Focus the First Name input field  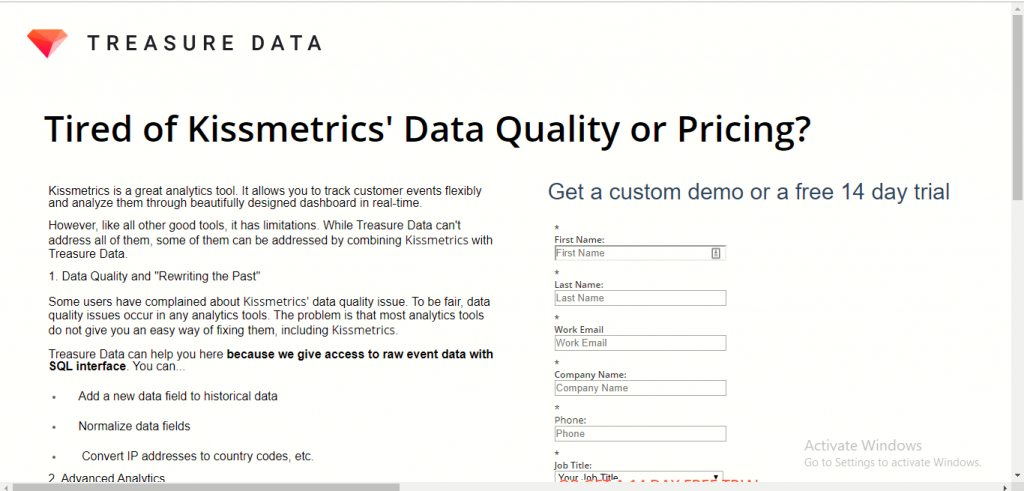tap(630, 253)
